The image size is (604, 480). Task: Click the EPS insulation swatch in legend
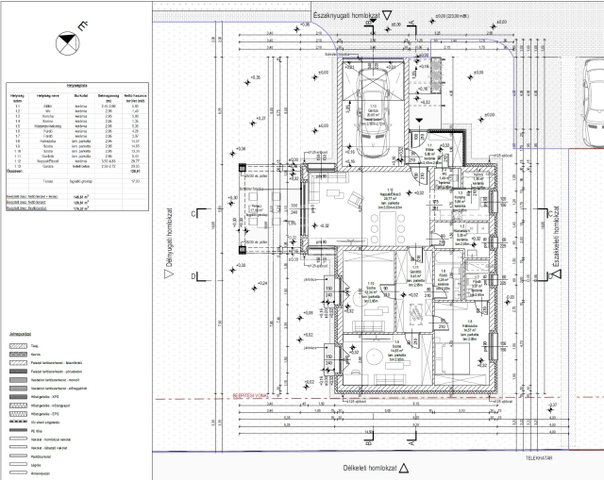pos(18,414)
